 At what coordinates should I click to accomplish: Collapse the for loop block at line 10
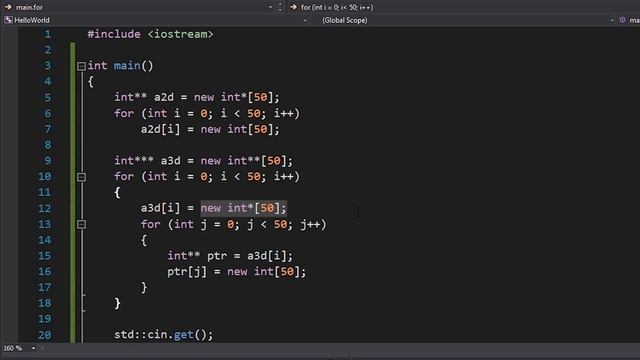pos(81,177)
